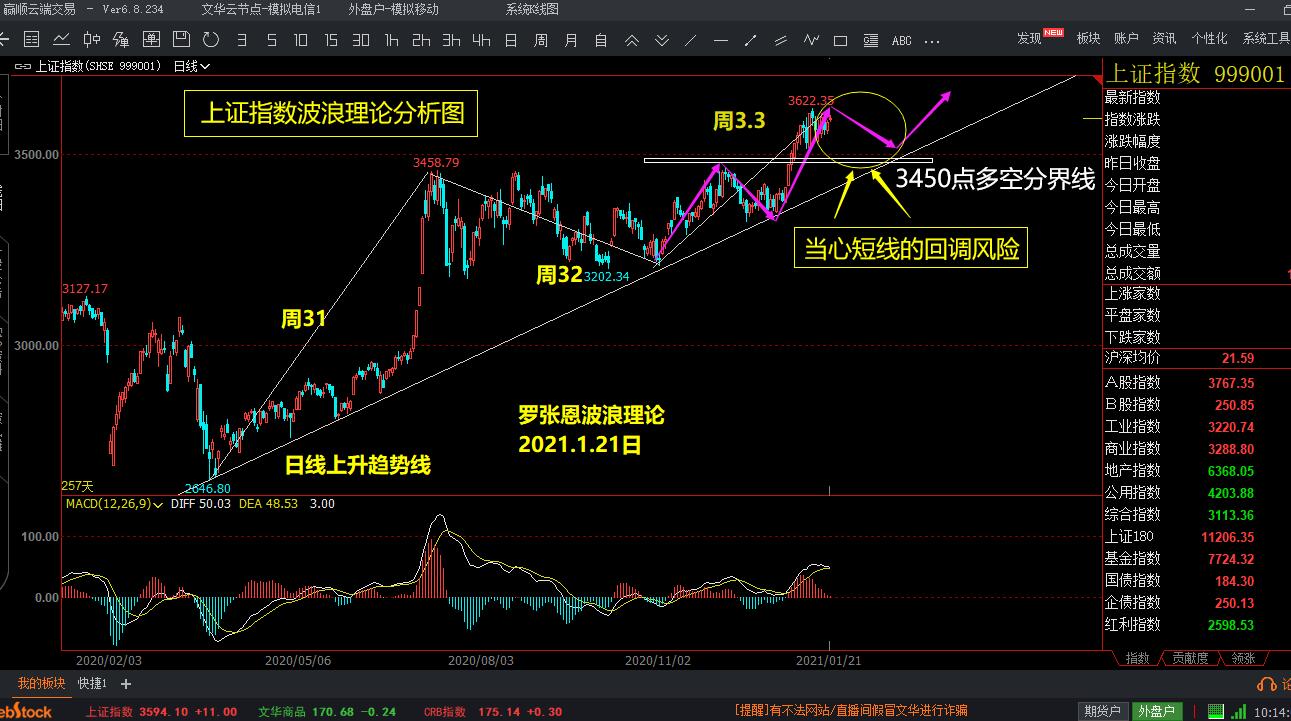Select the zigzag wave line tool
1291x721 pixels.
(811, 40)
